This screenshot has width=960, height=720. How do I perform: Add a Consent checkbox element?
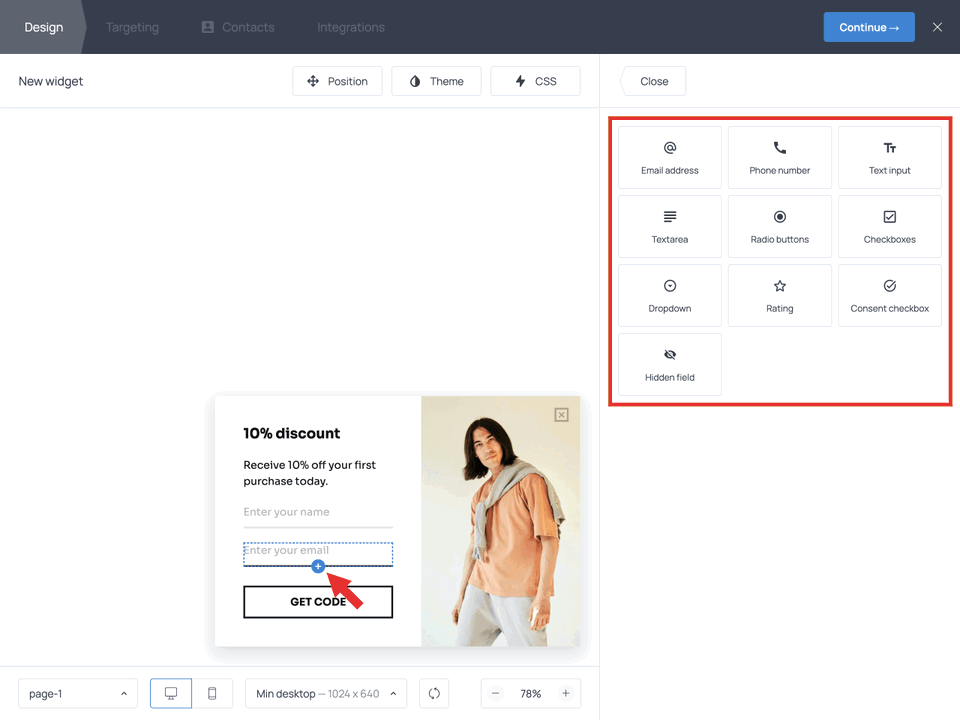pyautogui.click(x=889, y=295)
